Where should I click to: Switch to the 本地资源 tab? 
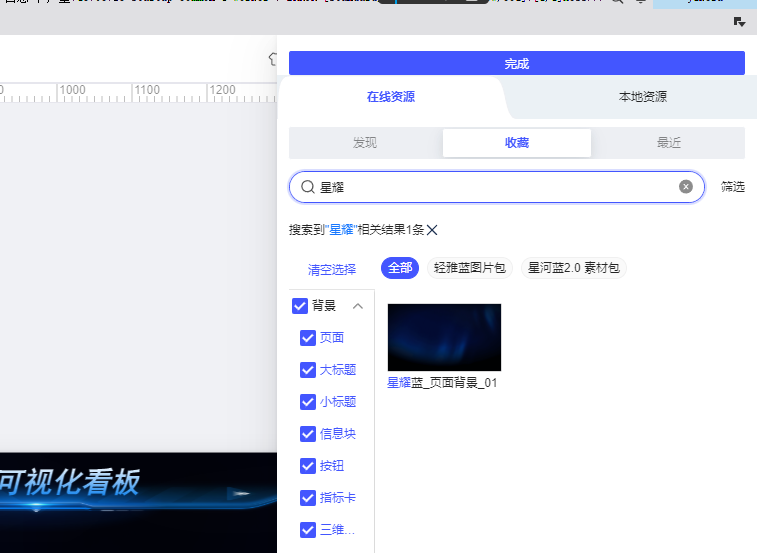(642, 97)
